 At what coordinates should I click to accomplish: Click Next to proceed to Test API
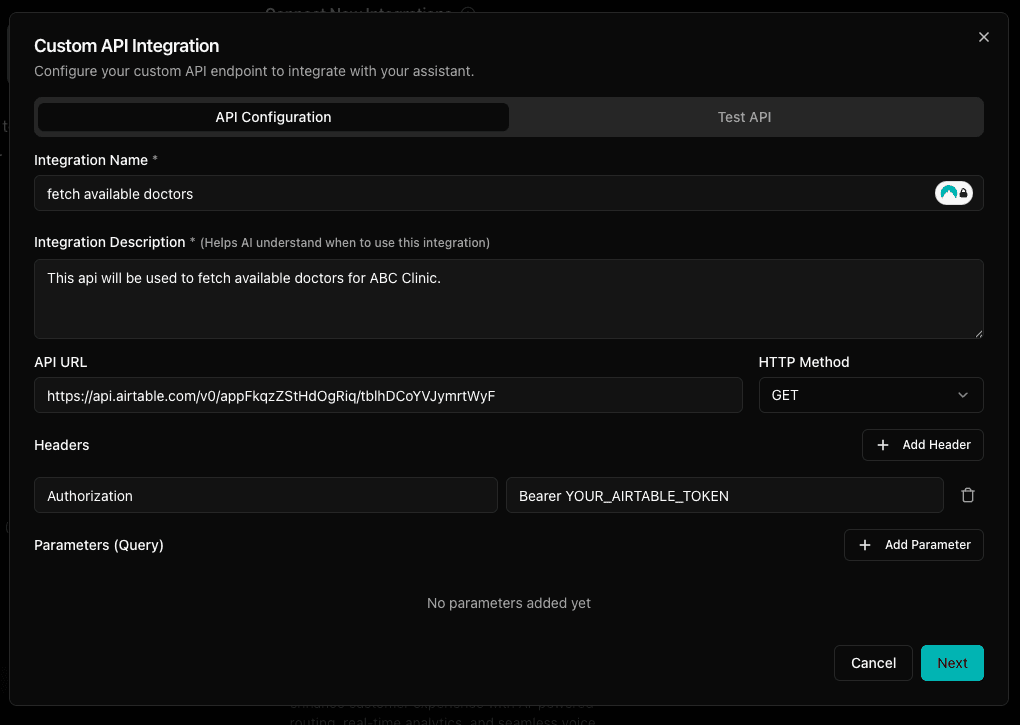coord(951,662)
